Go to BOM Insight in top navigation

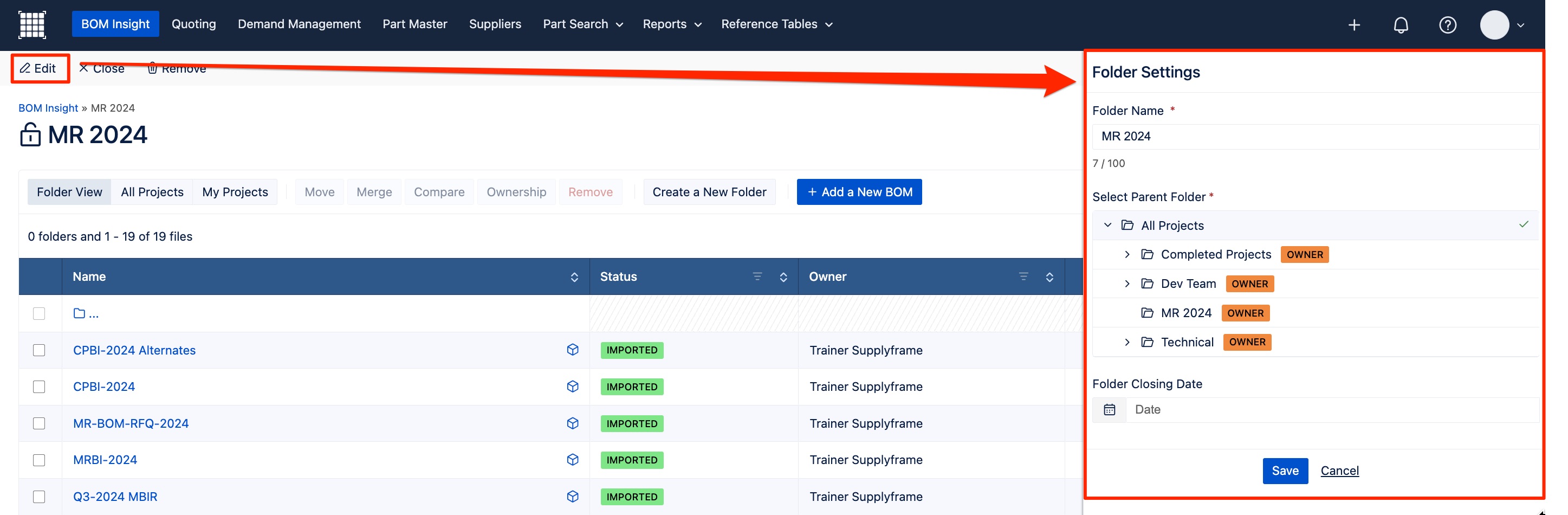point(115,24)
